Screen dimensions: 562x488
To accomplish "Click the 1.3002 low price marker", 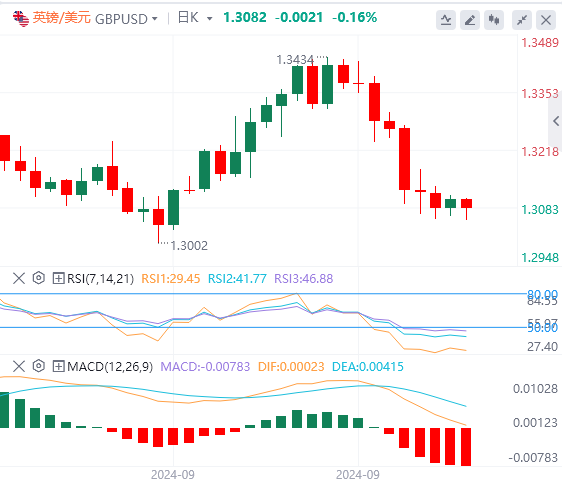I will coord(189,246).
